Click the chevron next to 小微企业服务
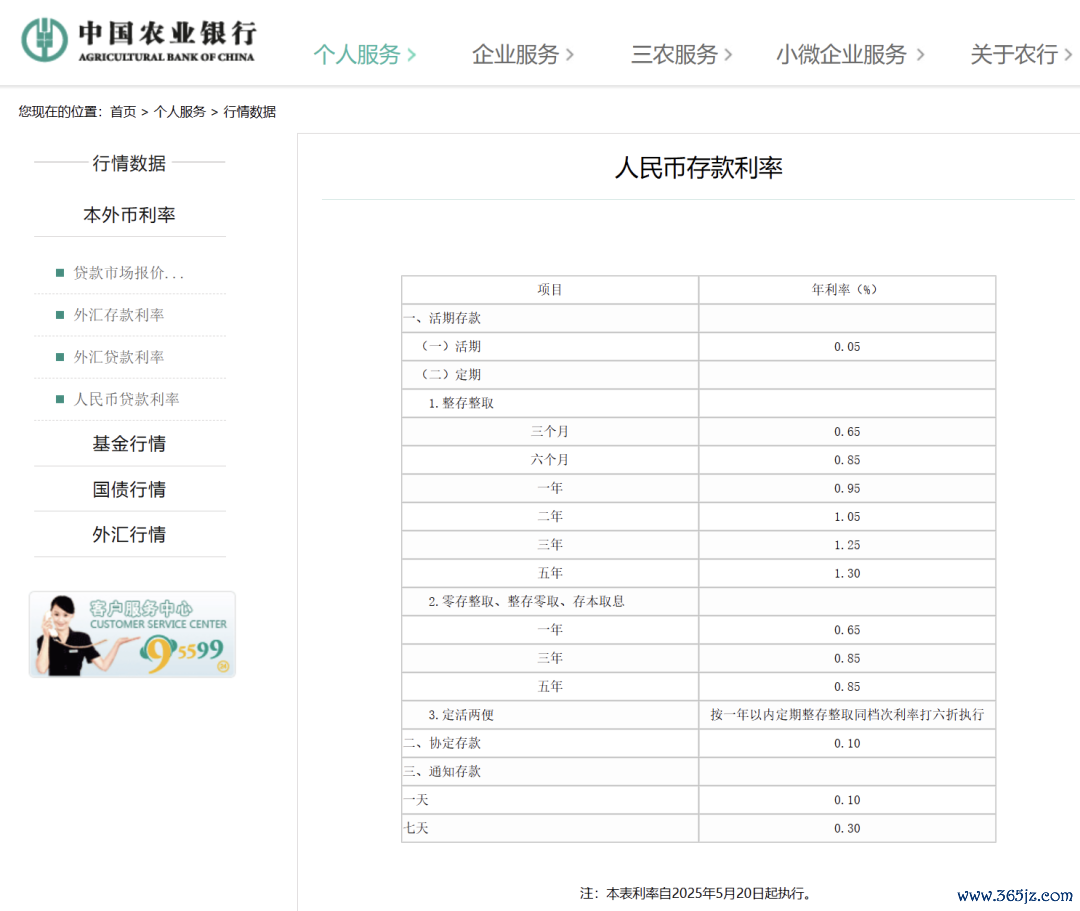Screen dimensions: 1080x911 pyautogui.click(x=920, y=54)
